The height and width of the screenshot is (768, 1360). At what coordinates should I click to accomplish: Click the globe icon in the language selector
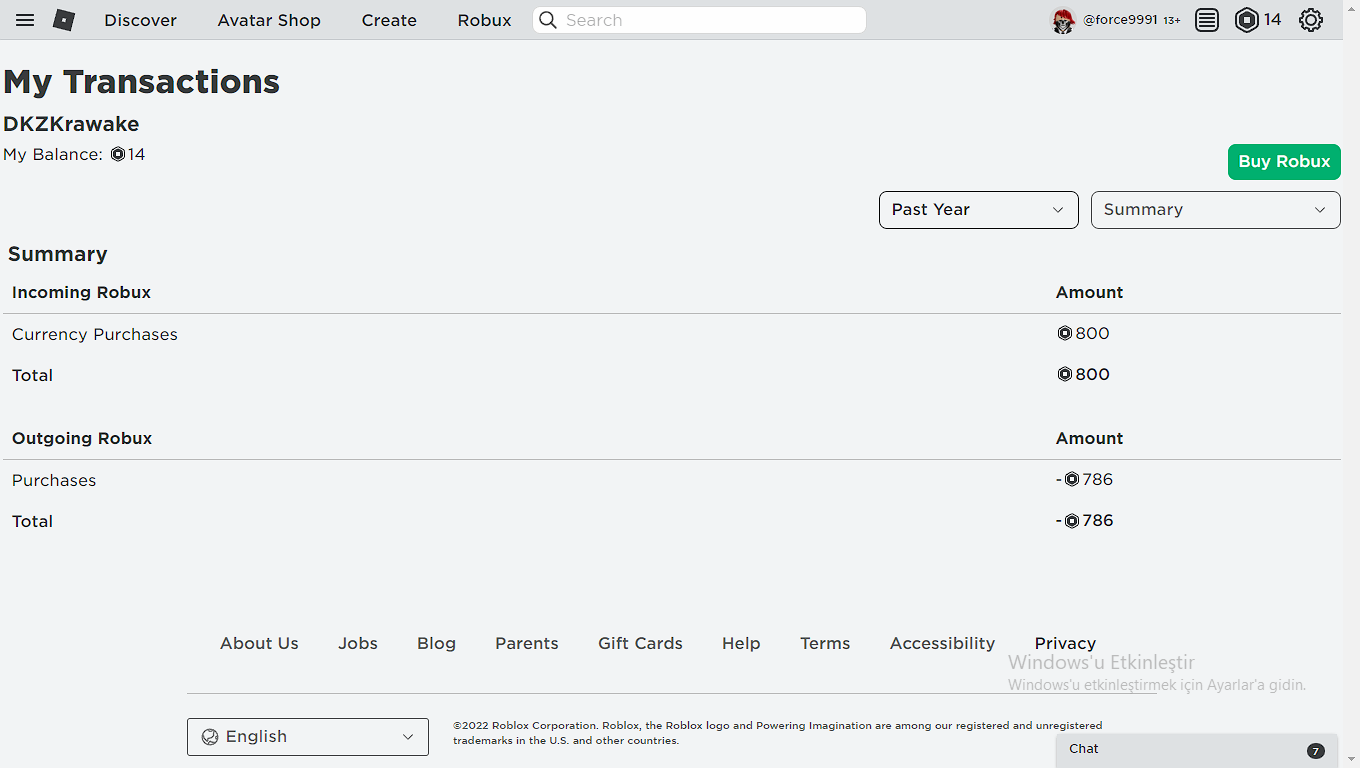[x=210, y=737]
